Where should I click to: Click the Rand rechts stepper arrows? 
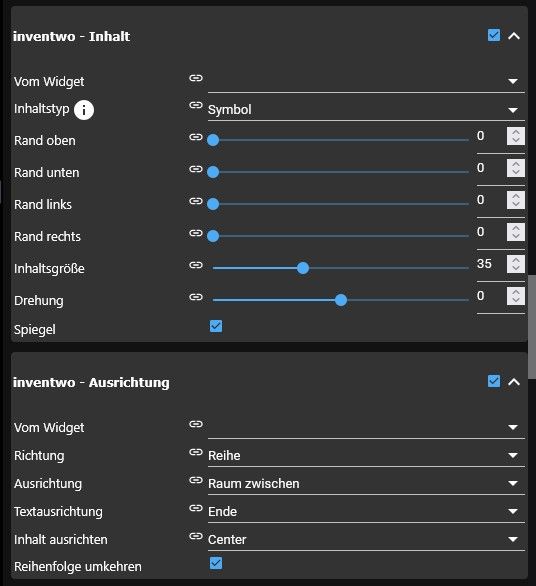click(516, 232)
